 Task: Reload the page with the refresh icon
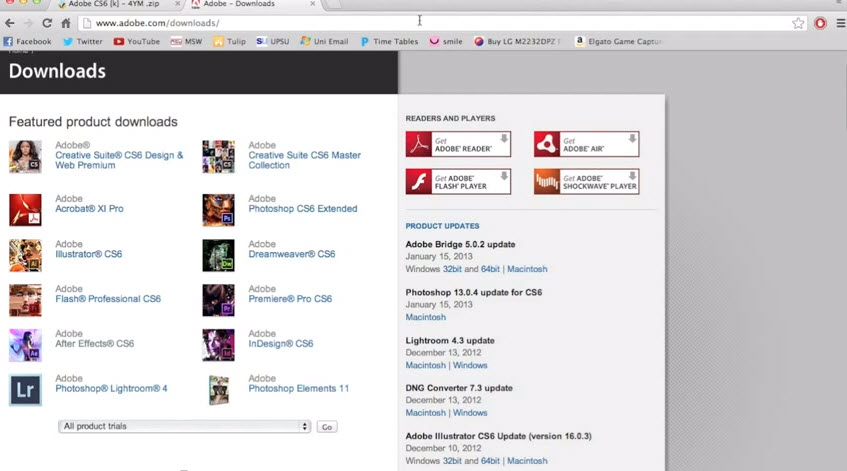[47, 23]
